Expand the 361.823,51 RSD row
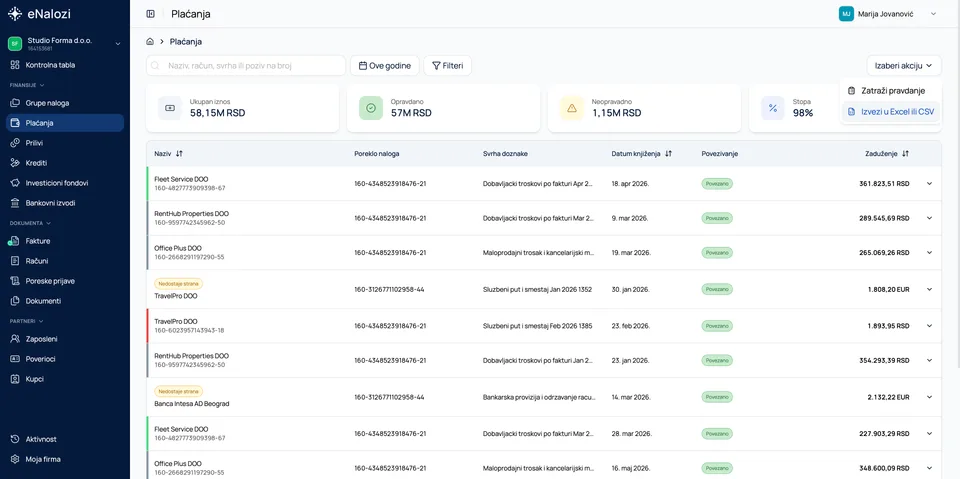The image size is (960, 479). (929, 183)
